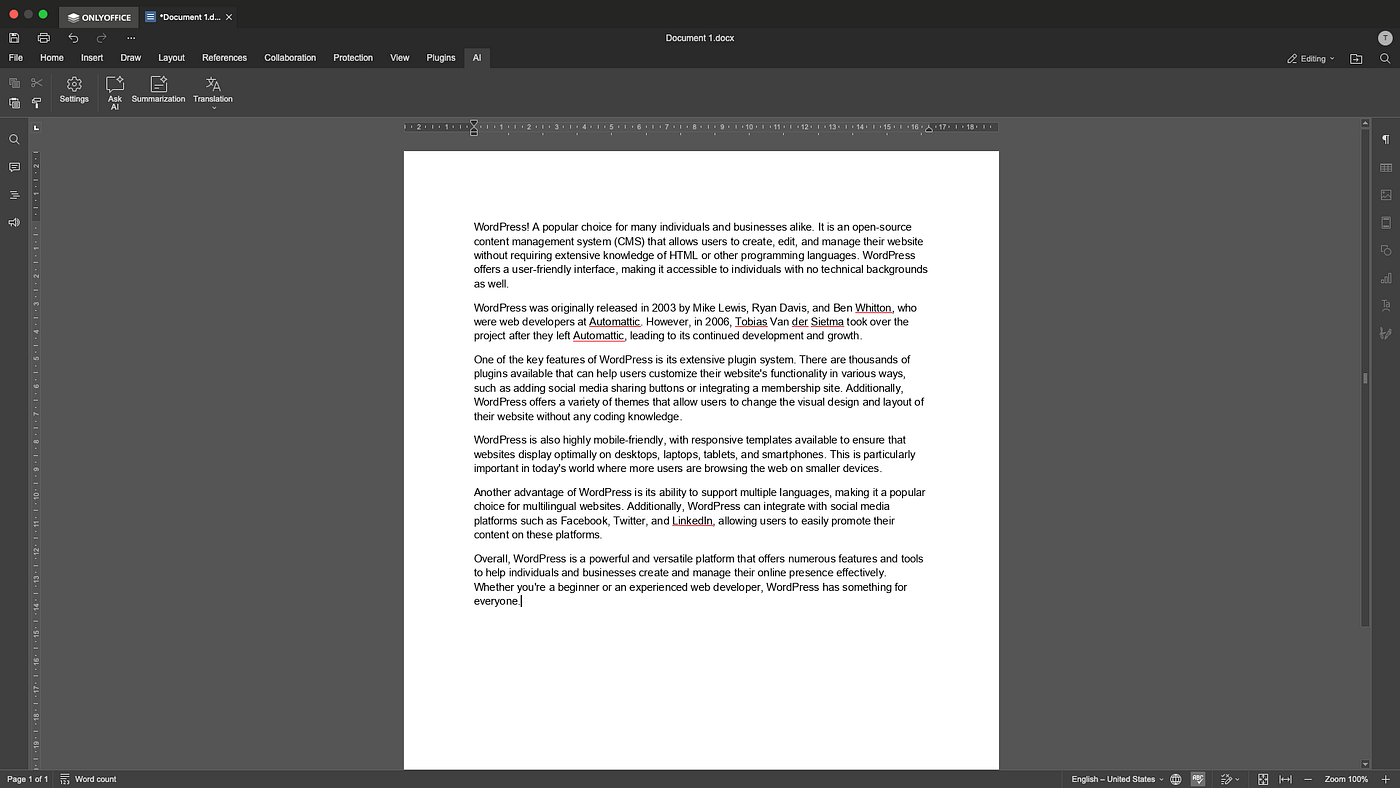1400x788 pixels.
Task: Click the Zoom 100% label
Action: [1346, 779]
